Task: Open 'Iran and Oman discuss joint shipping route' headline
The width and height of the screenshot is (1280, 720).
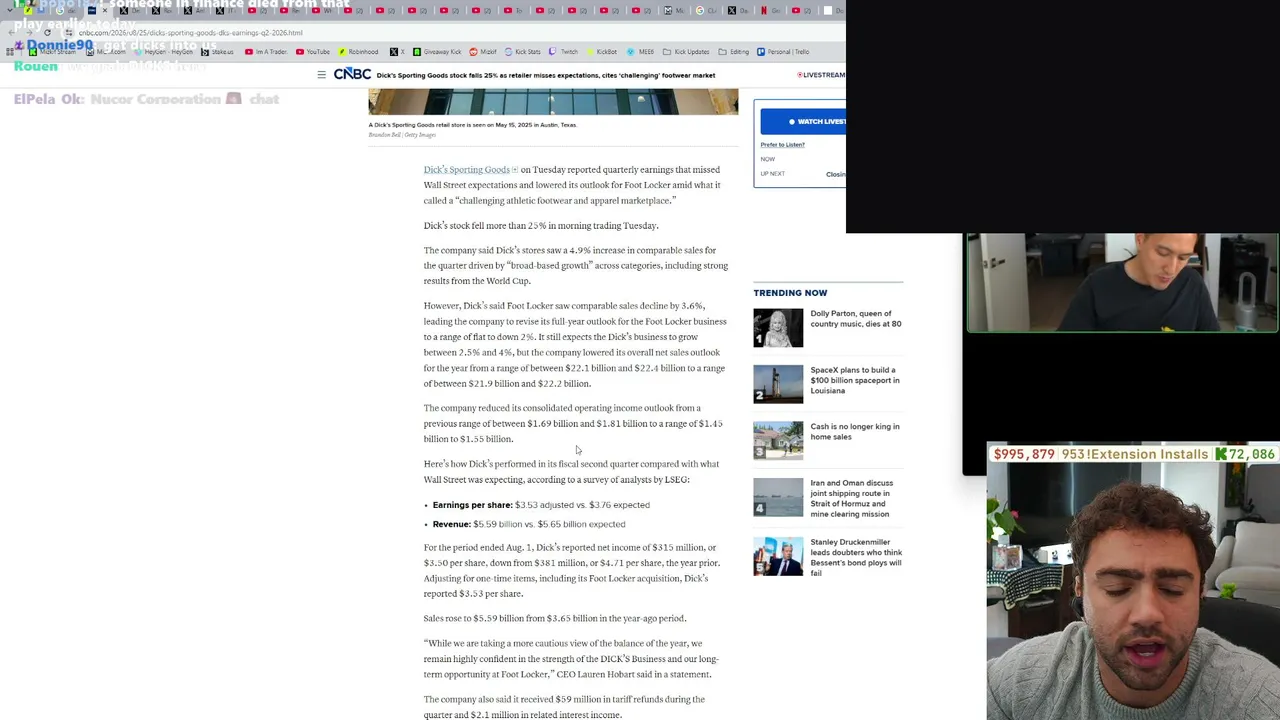Action: 851,498
